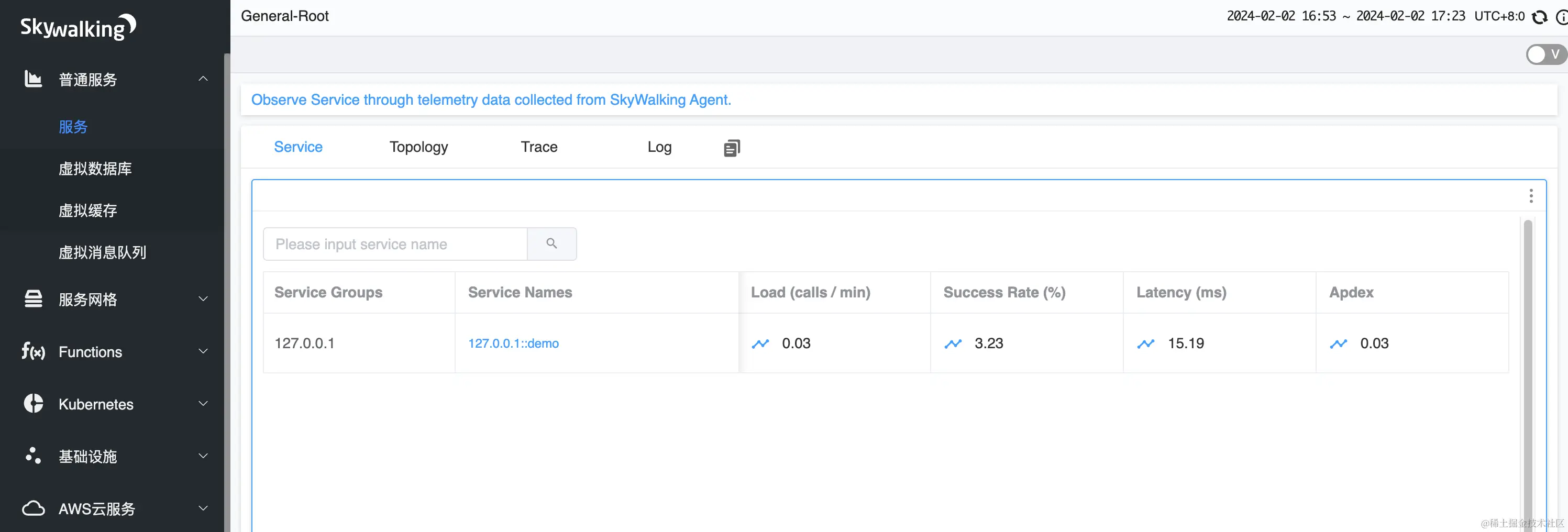1568x532 pixels.
Task: Toggle the V edit mode switch
Action: pos(1545,54)
